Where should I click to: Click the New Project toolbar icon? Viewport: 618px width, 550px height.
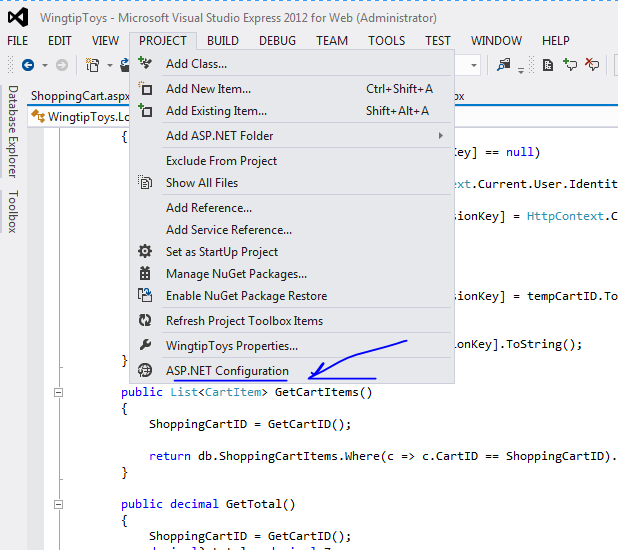[x=93, y=65]
